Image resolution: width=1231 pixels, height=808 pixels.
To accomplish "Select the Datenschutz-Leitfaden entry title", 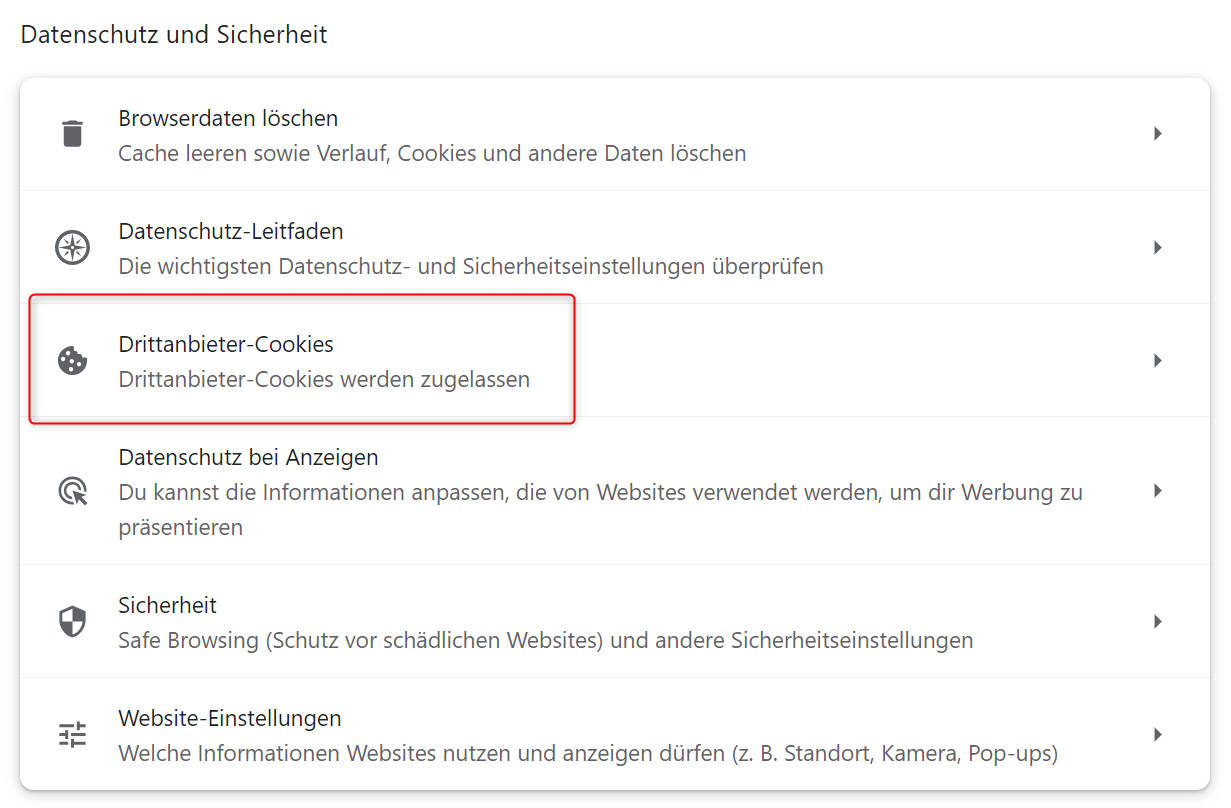I will 231,231.
